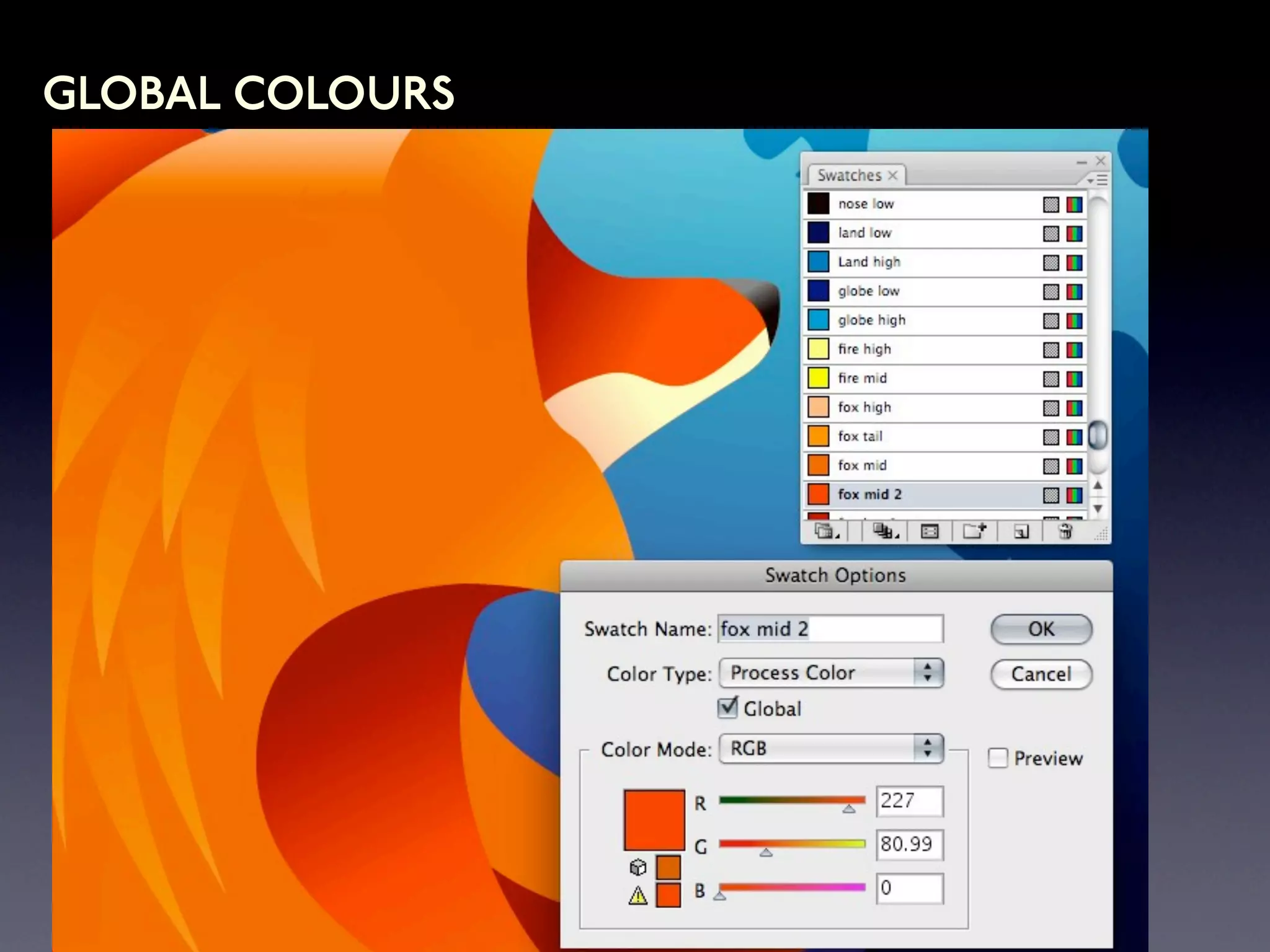Select the 'fox high' swatch row
Screen dimensions: 1270x952
[x=945, y=407]
